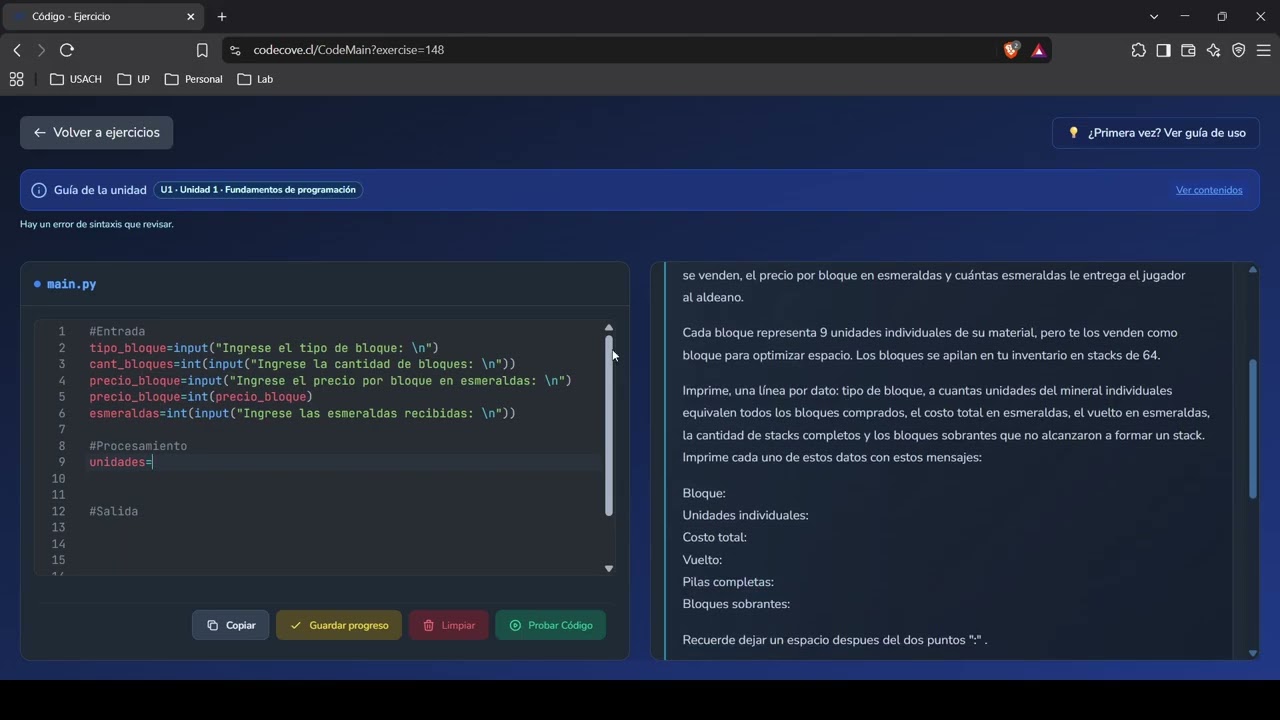Click the instructions panel scroll down arrow

coord(1252,653)
